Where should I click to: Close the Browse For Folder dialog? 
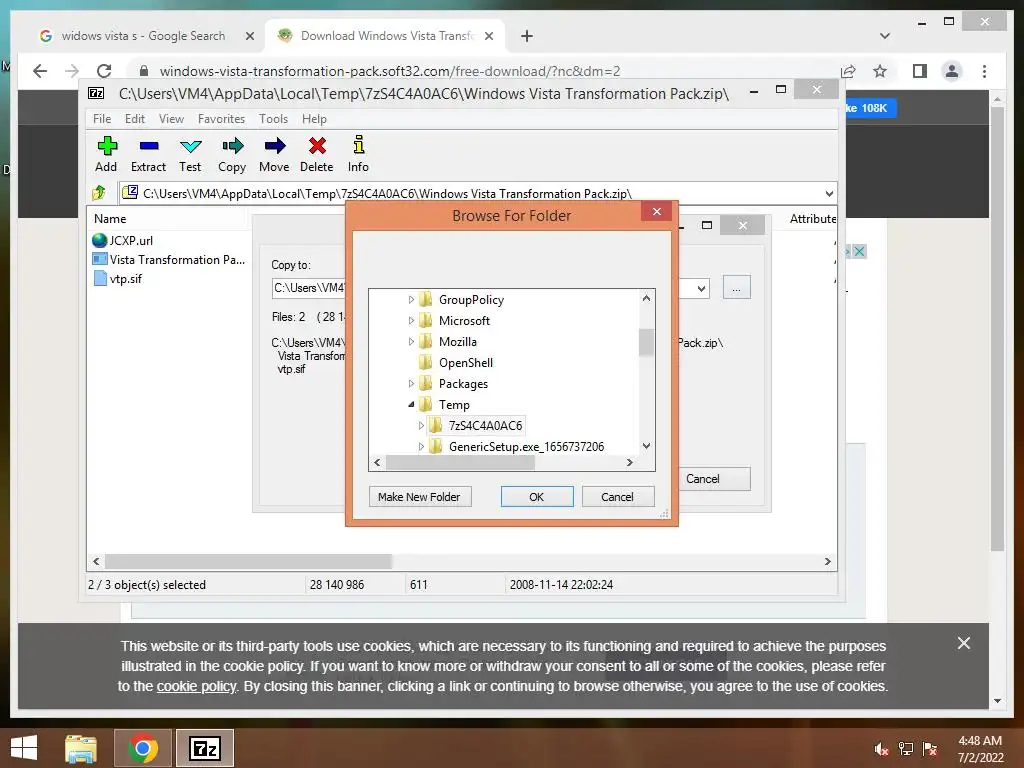point(657,212)
